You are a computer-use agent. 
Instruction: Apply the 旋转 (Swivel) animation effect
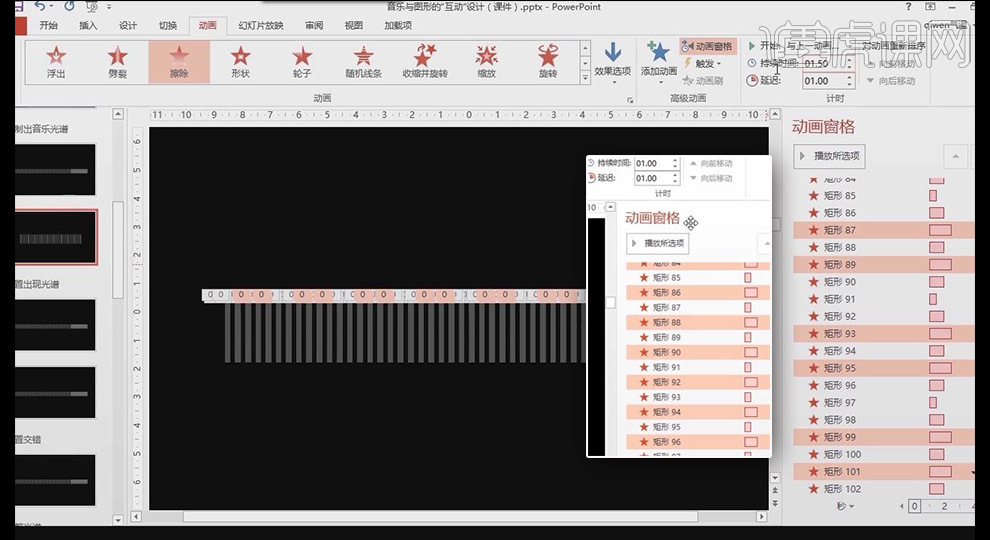(548, 62)
